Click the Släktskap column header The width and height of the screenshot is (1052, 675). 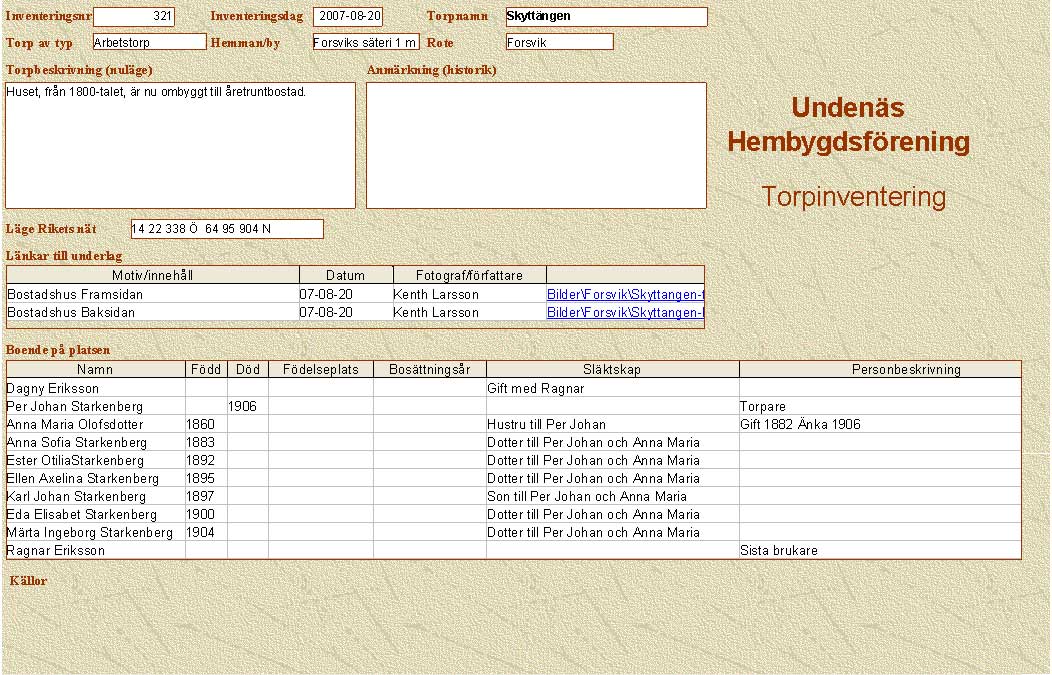tap(612, 370)
